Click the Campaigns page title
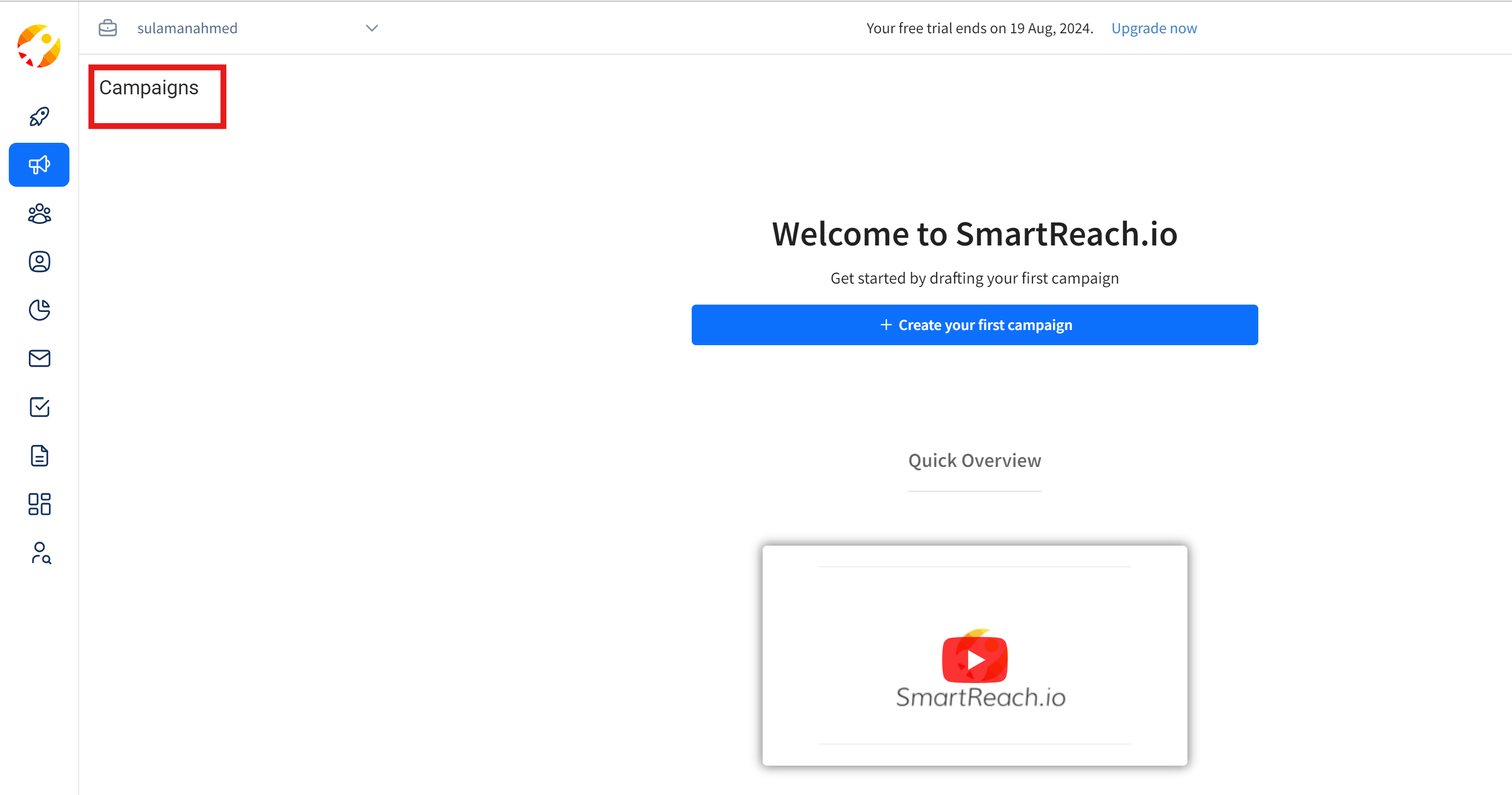This screenshot has height=795, width=1512. click(x=149, y=88)
